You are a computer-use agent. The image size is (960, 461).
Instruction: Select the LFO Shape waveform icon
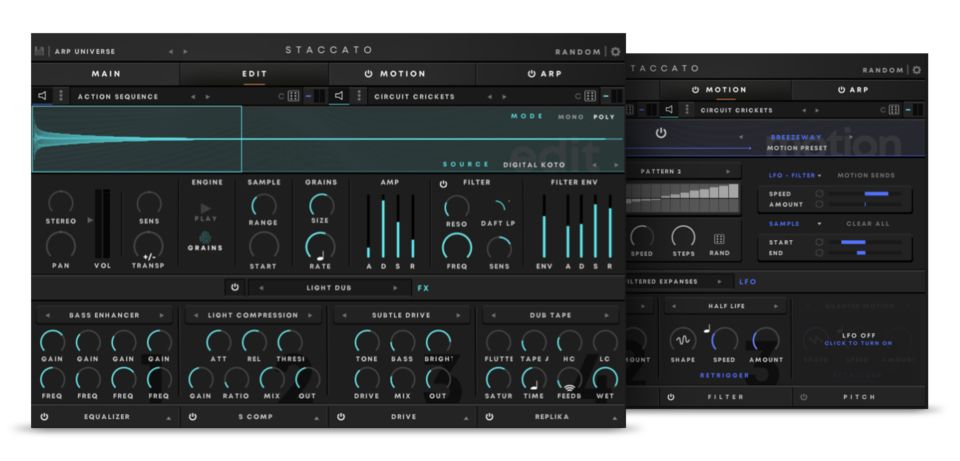click(683, 339)
